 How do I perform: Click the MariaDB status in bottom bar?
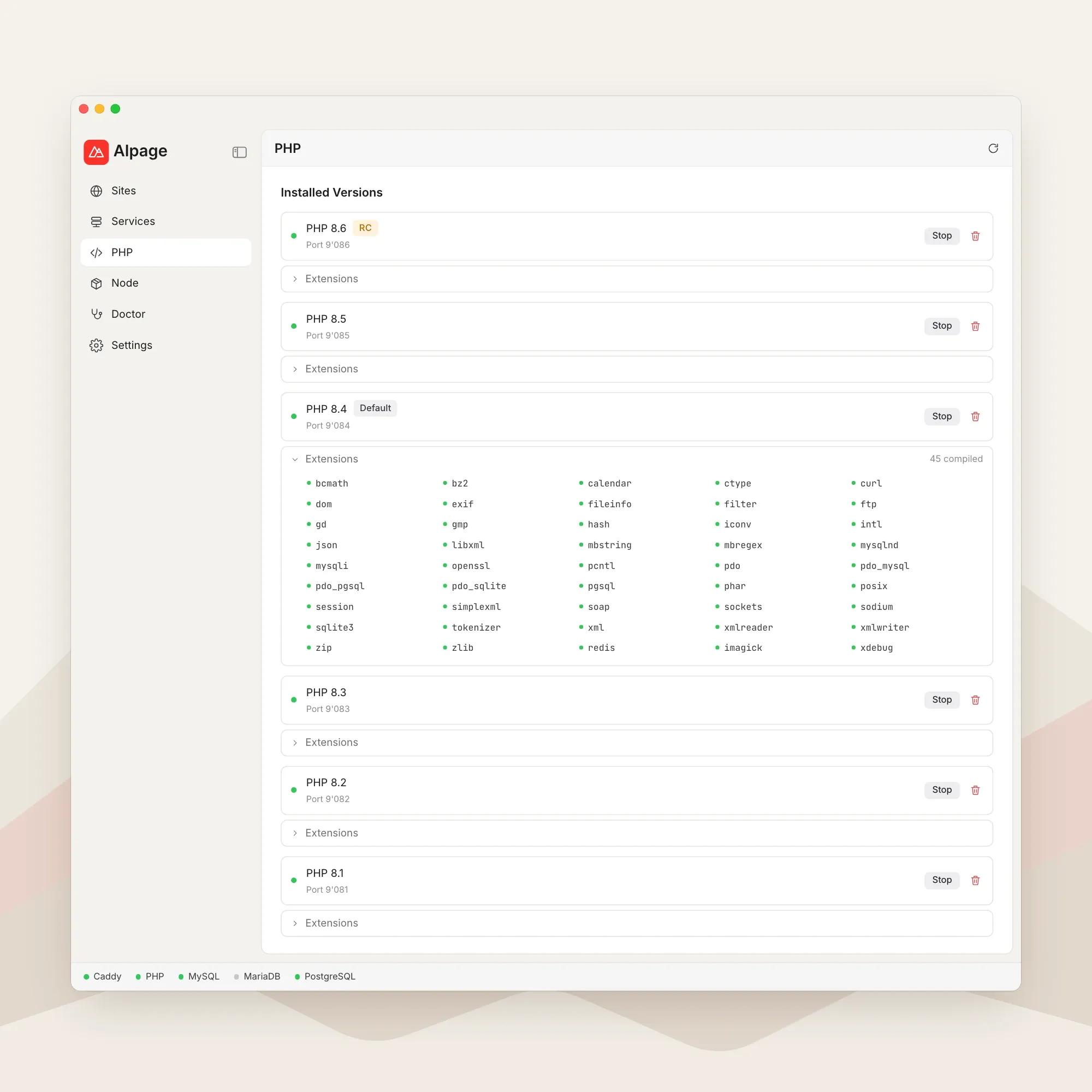[x=257, y=976]
